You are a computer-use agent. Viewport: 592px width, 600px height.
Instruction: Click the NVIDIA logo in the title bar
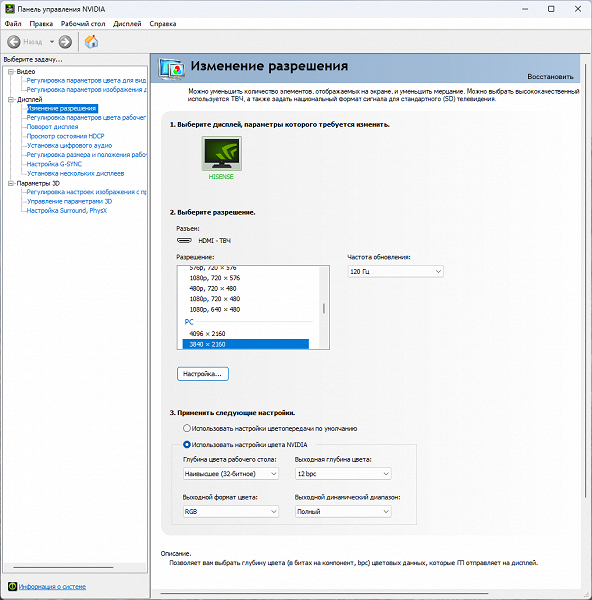[10, 9]
